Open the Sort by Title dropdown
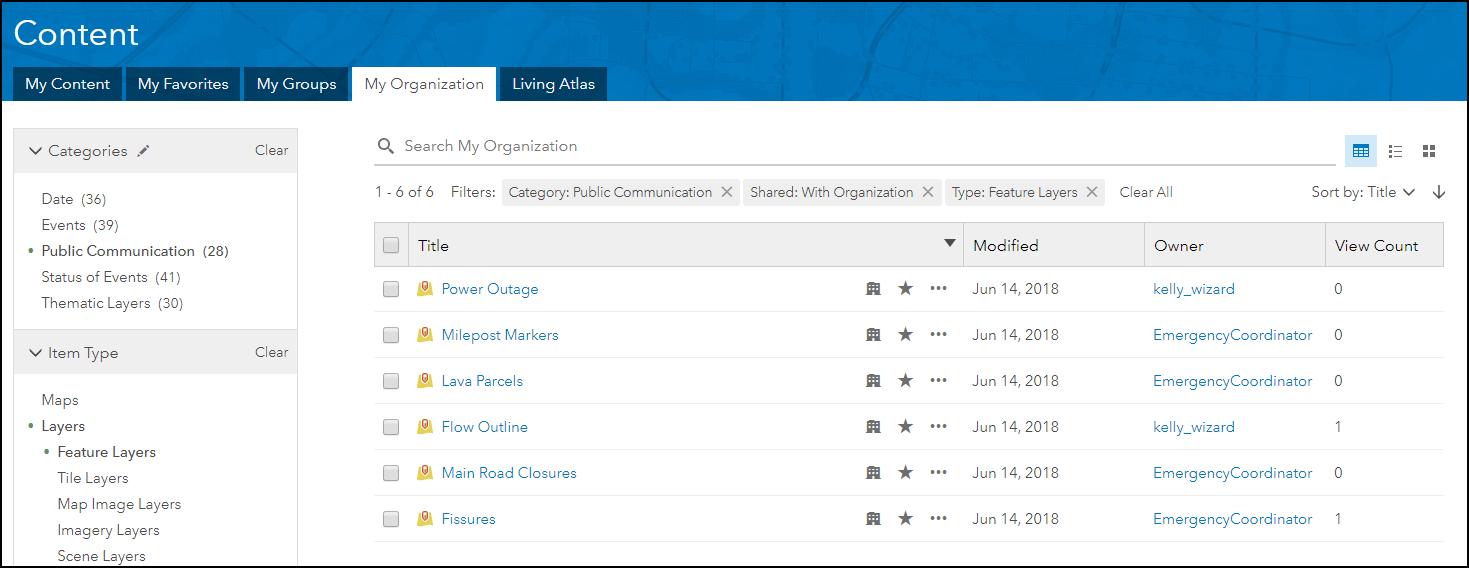The width and height of the screenshot is (1469, 568). (x=1363, y=192)
